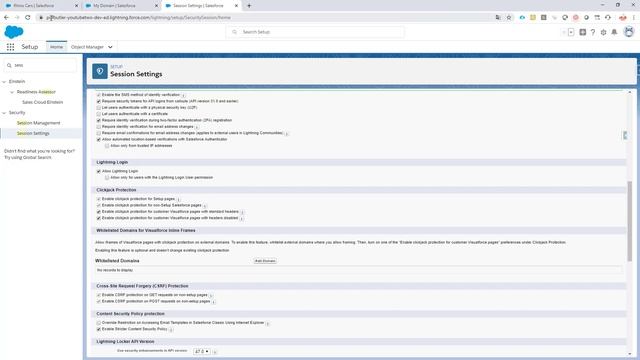Click the scroll down arrow of settings panel
This screenshot has width=640, height=360.
pos(629,354)
